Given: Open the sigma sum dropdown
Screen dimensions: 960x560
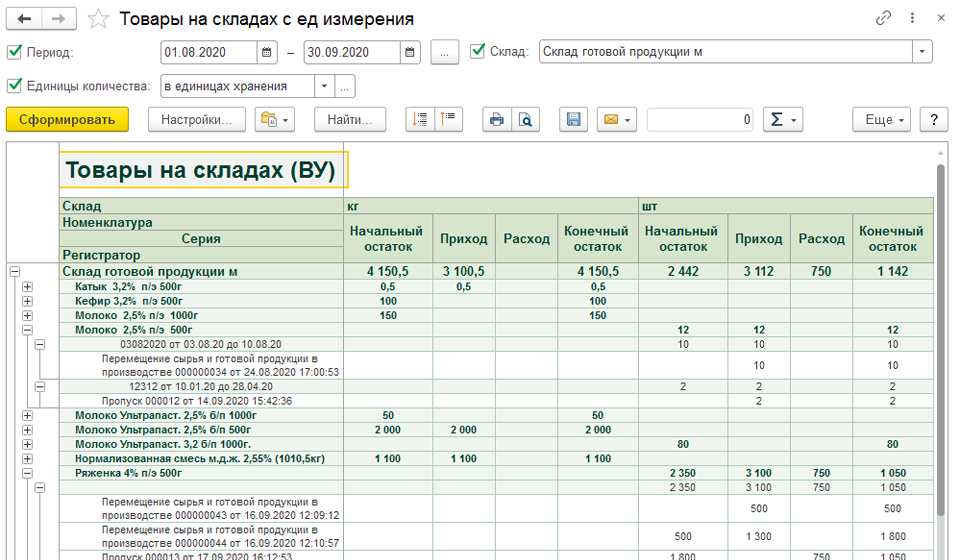Looking at the screenshot, I should click(x=782, y=119).
